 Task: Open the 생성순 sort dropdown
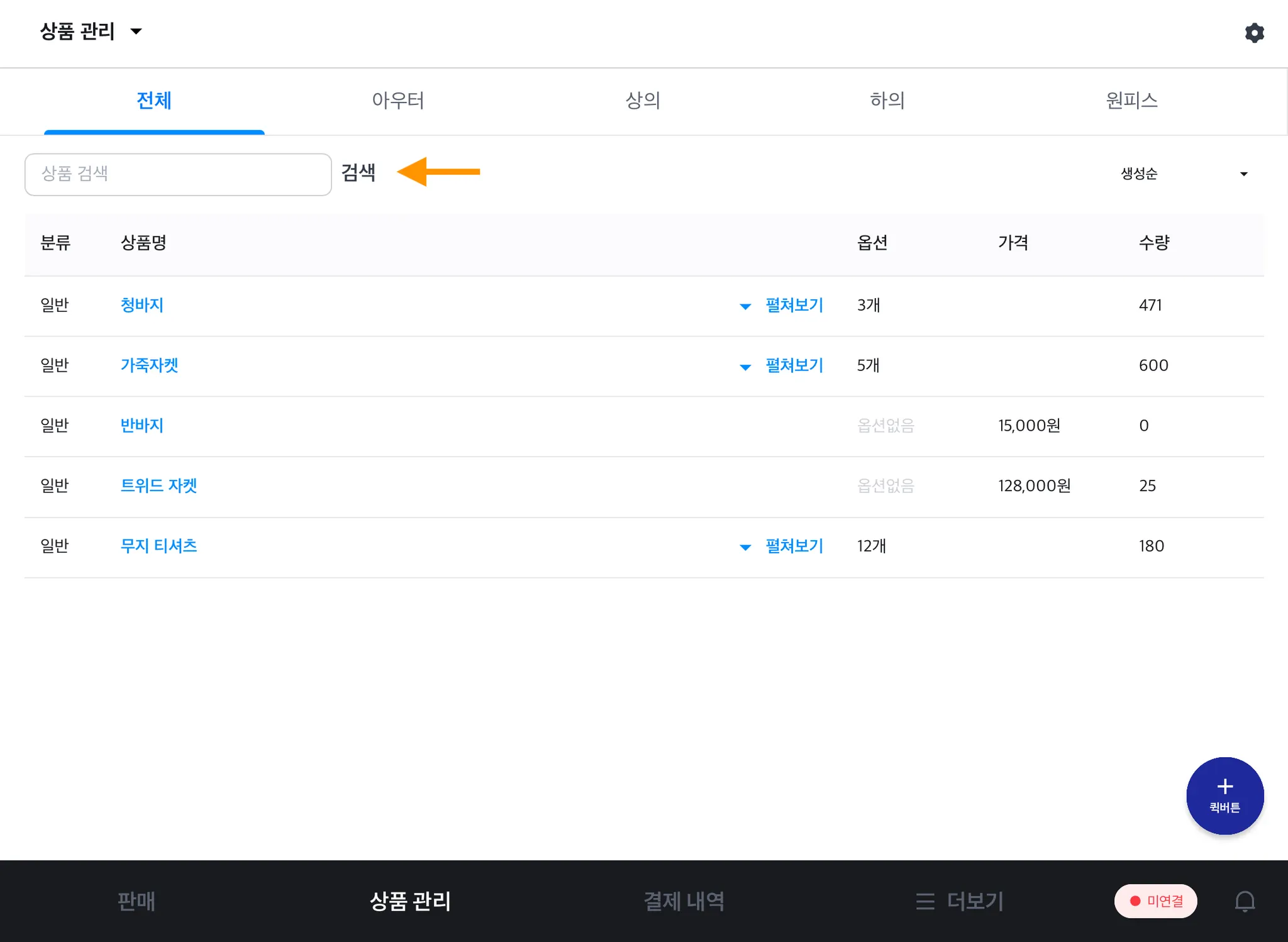click(x=1184, y=174)
